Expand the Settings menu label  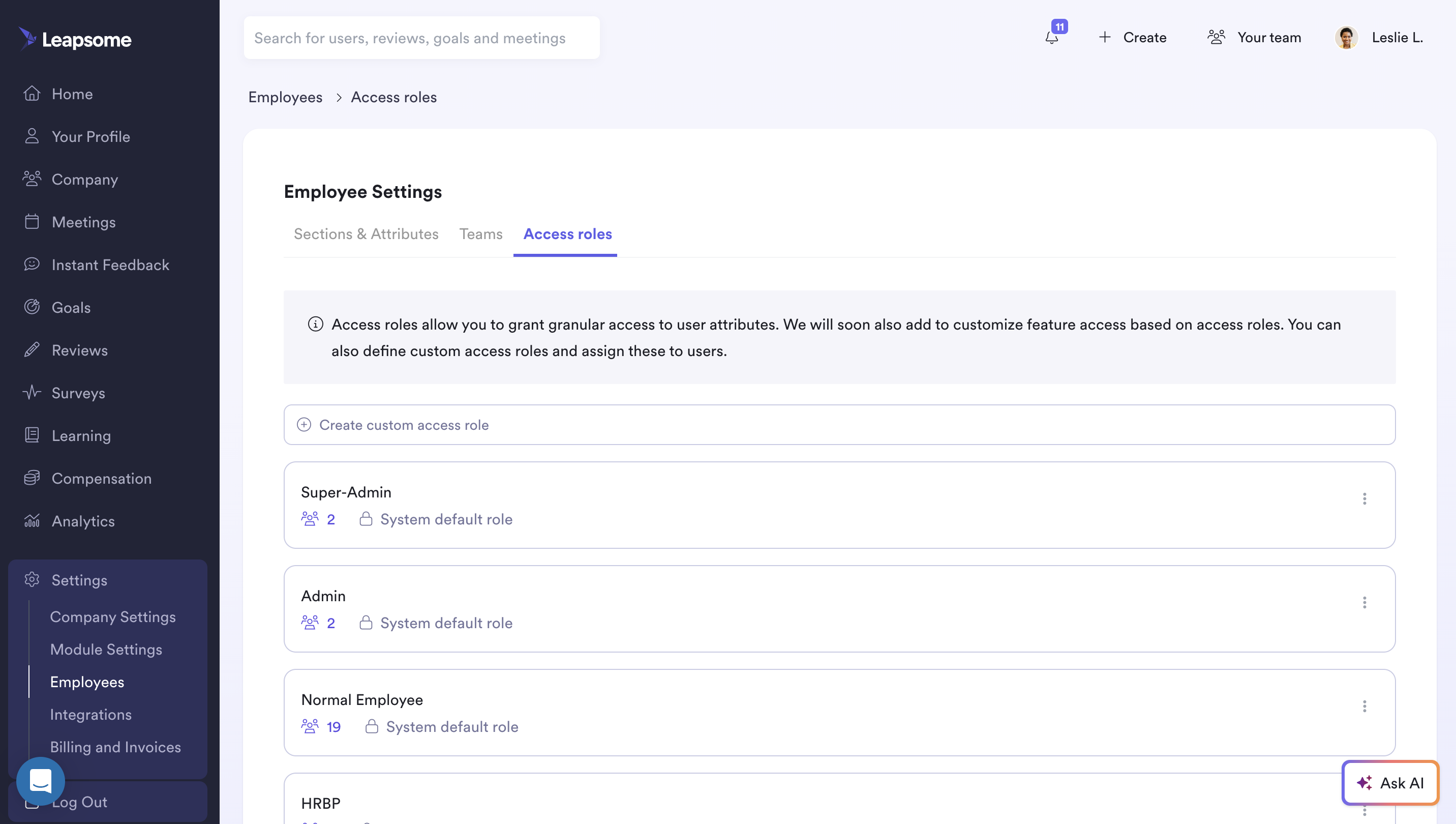tap(79, 580)
